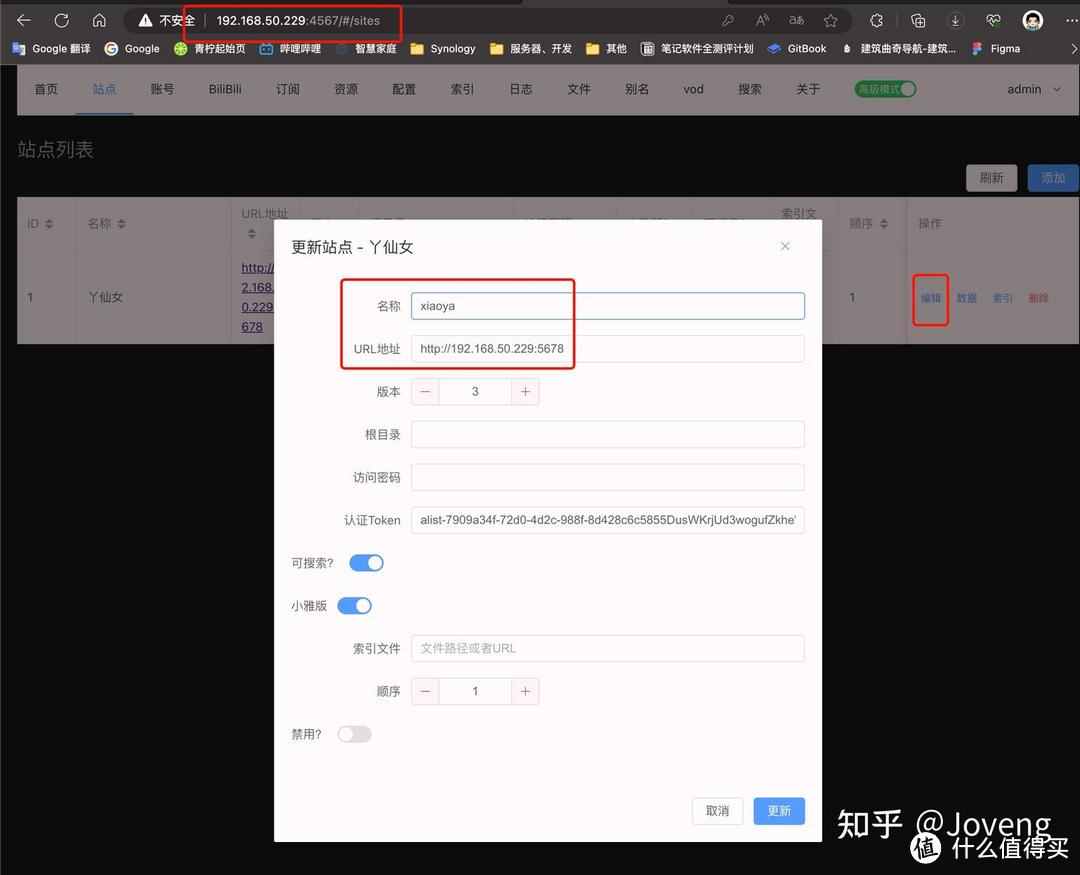Open the 配置 nav tab
Screen dimensions: 1080x875
(404, 89)
